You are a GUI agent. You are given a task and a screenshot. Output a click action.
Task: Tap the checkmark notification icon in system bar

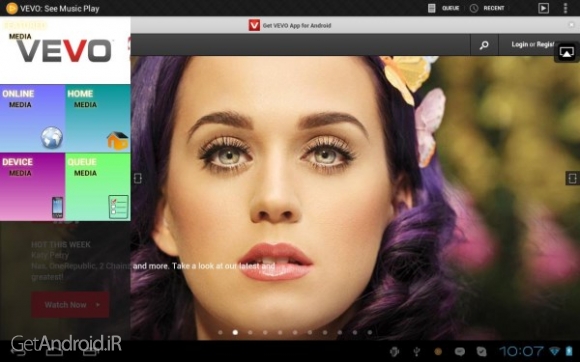[x=481, y=351]
